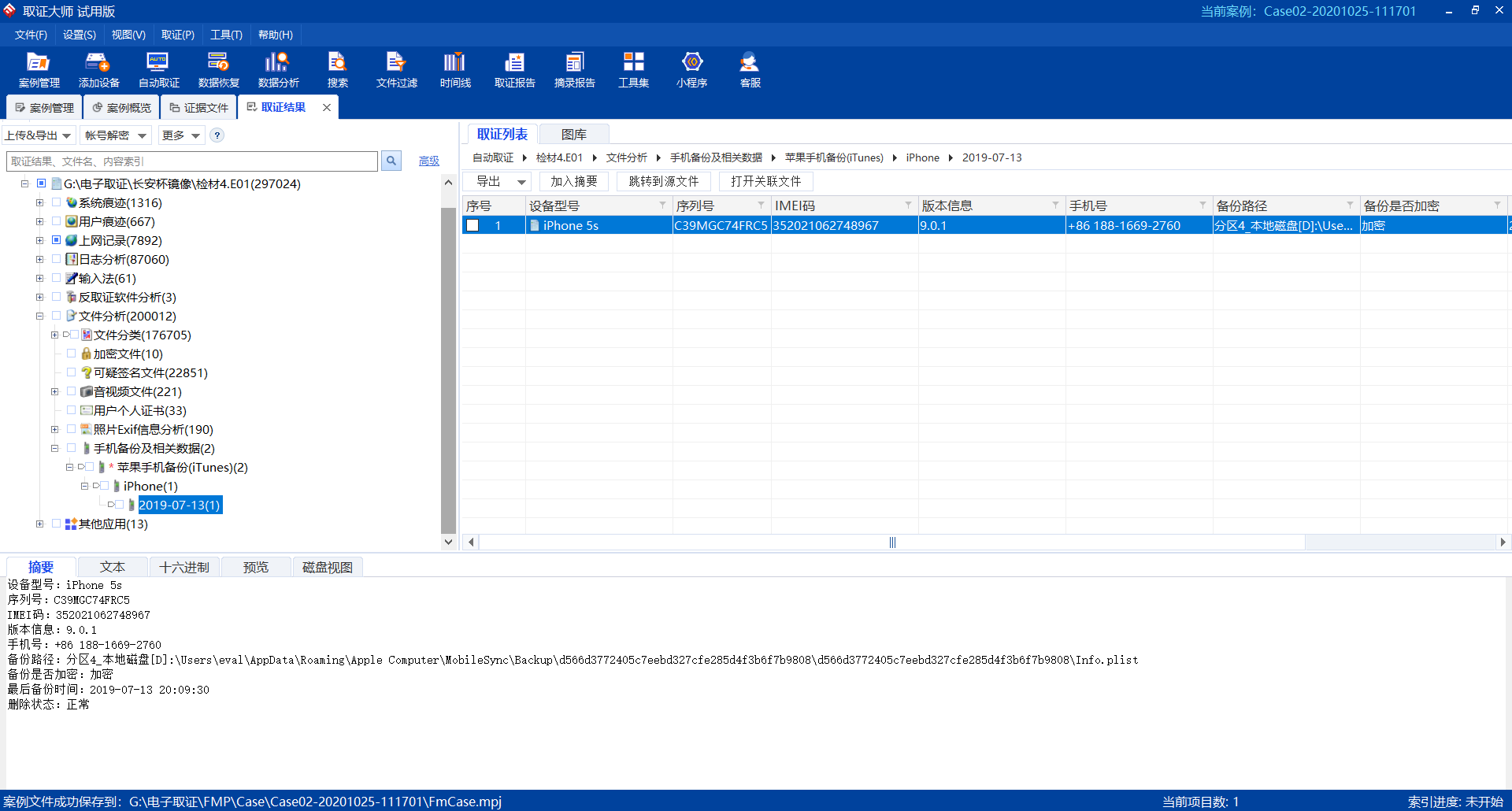Tick the checkbox for row 1 in table
This screenshot has width=1512, height=811.
[472, 225]
